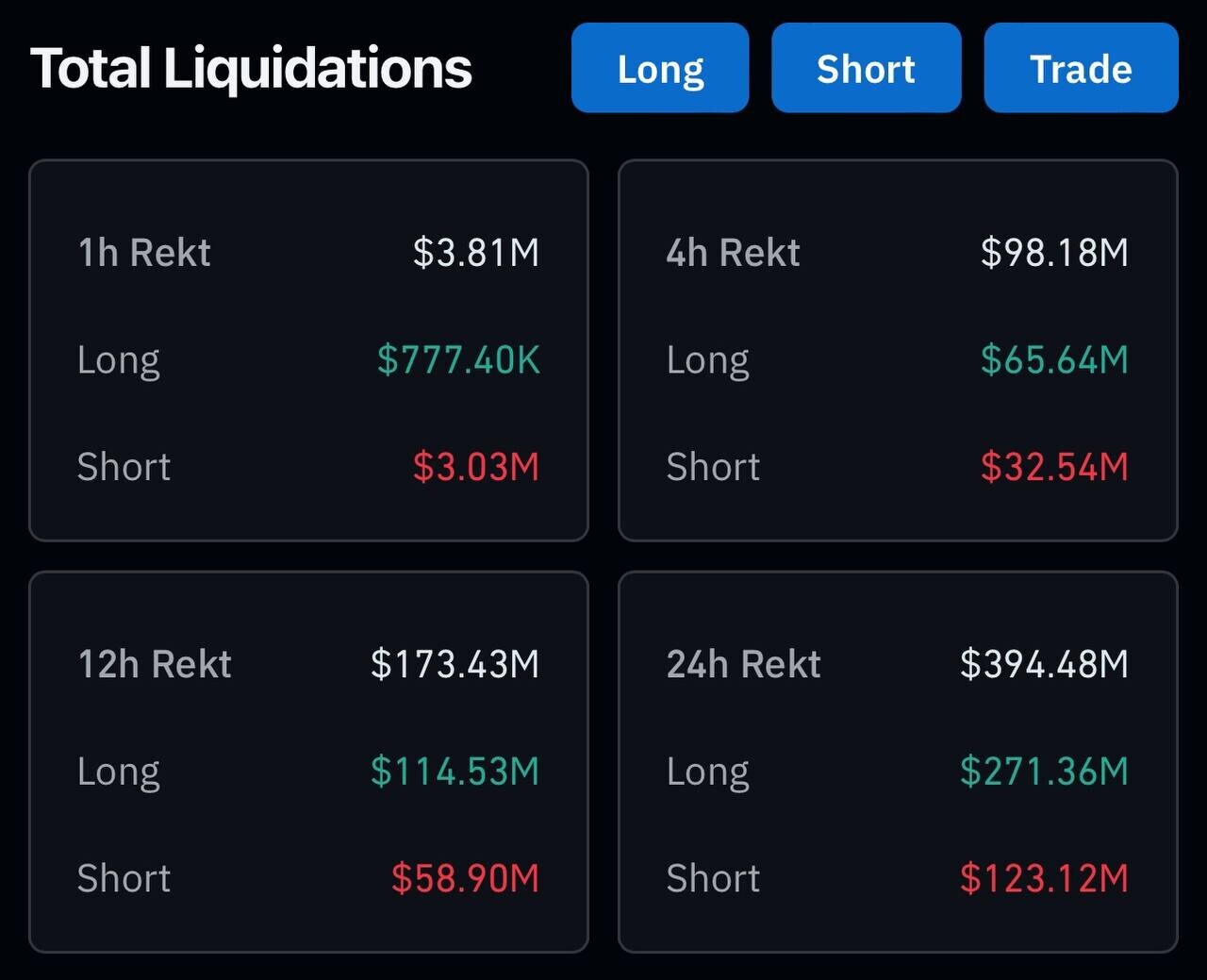Click the $114.53M long value
Image resolution: width=1207 pixels, height=980 pixels.
[455, 772]
